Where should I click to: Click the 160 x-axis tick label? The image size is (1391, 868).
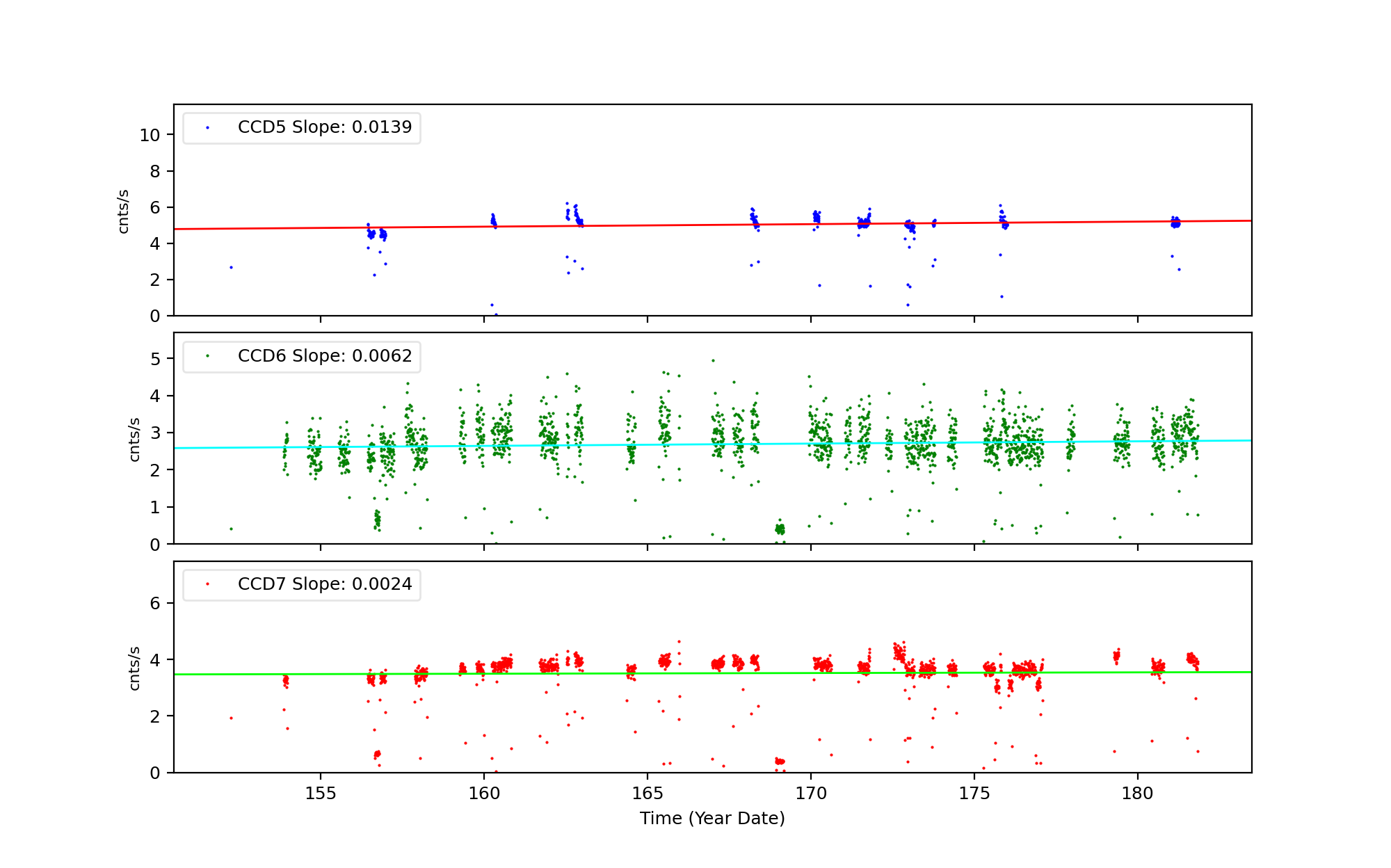(x=483, y=794)
